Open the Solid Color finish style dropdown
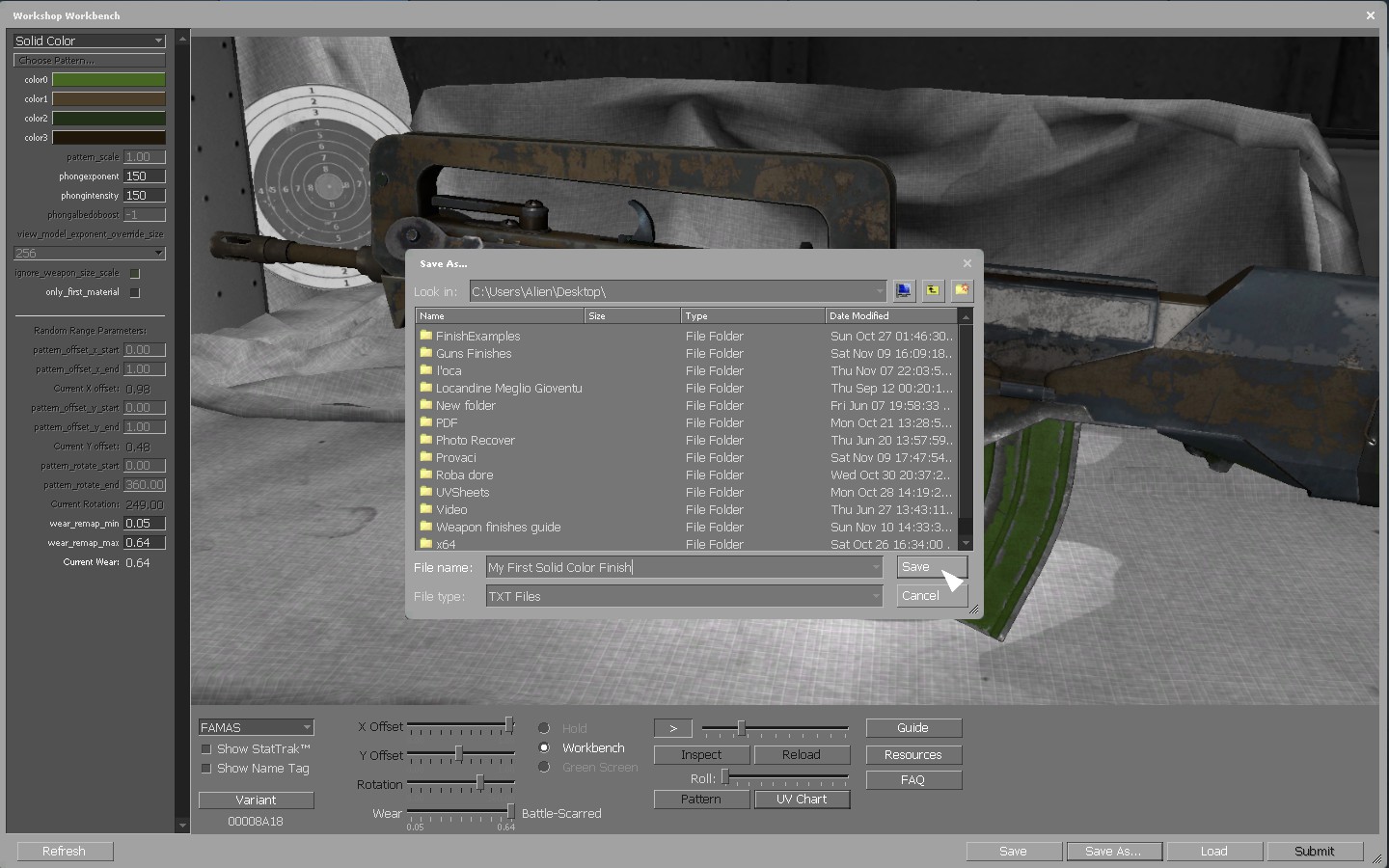This screenshot has width=1389, height=868. point(90,41)
